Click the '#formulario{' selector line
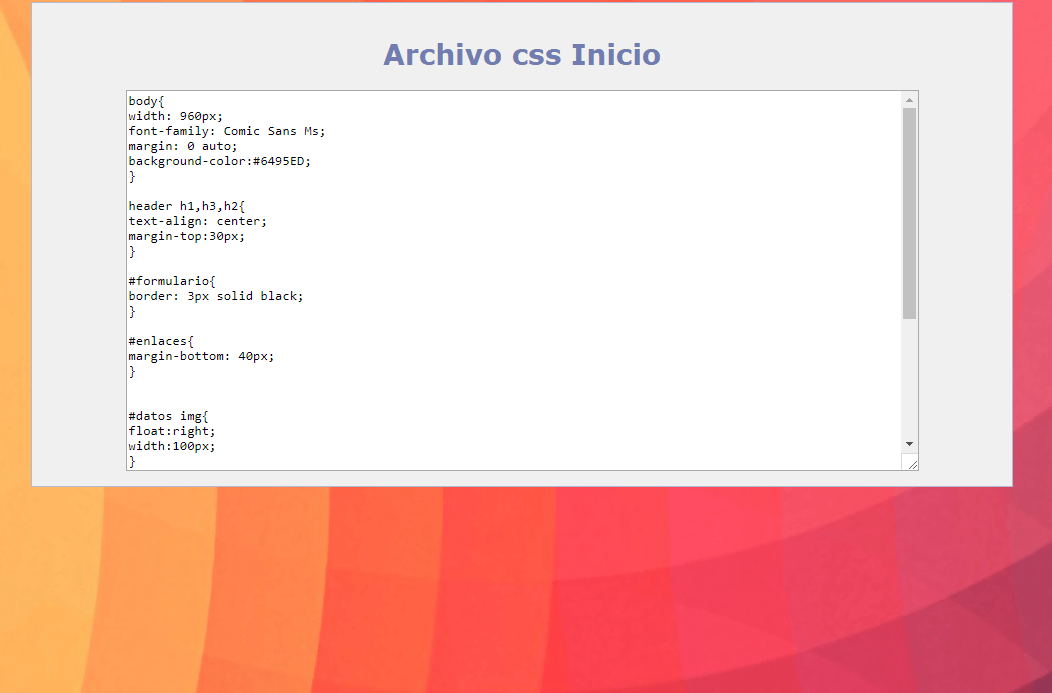This screenshot has height=693, width=1052. [171, 281]
